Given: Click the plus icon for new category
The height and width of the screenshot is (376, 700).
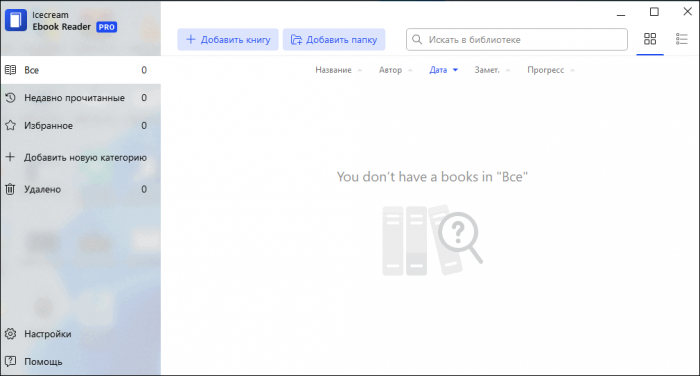Looking at the screenshot, I should tap(10, 157).
